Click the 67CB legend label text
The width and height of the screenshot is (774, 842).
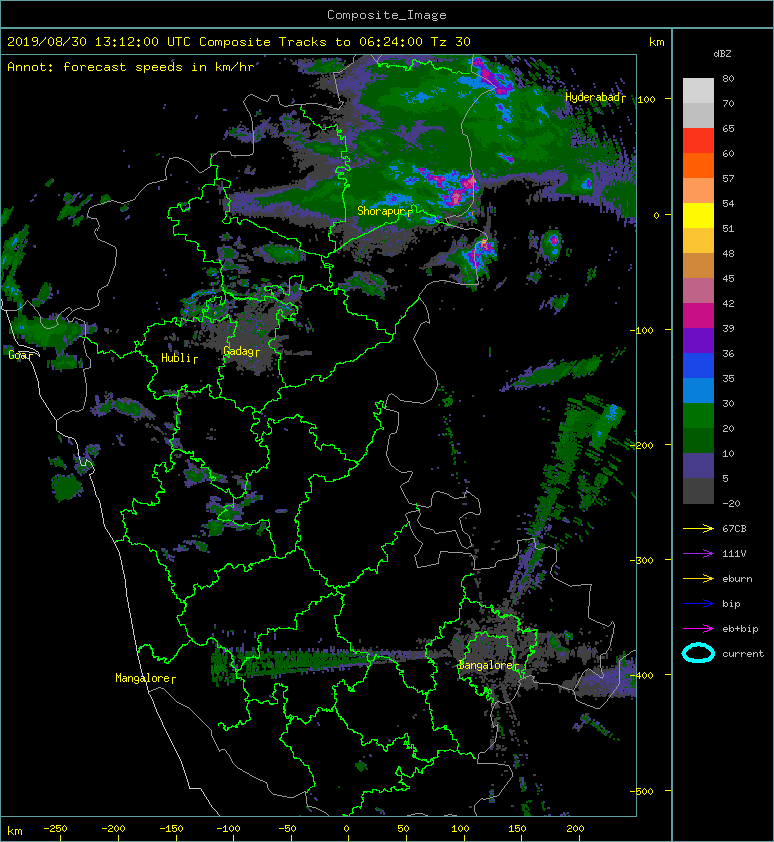(x=734, y=528)
